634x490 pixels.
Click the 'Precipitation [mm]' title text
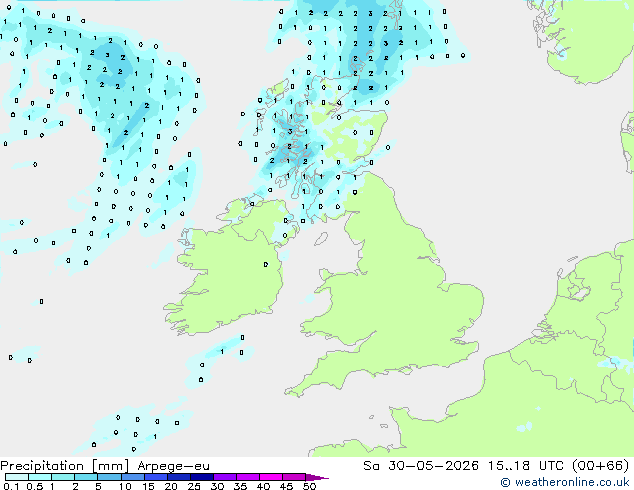pyautogui.click(x=64, y=466)
